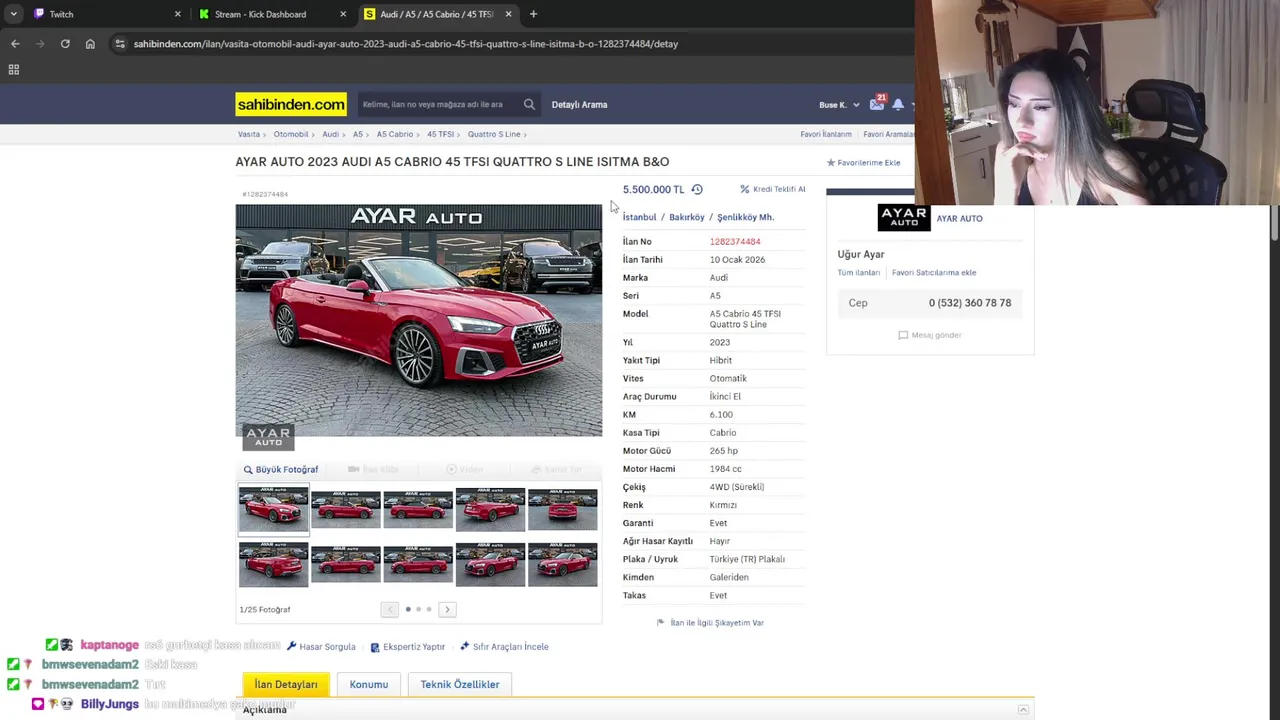Open Detaylı Arama link
Viewport: 1280px width, 720px height.
[579, 104]
